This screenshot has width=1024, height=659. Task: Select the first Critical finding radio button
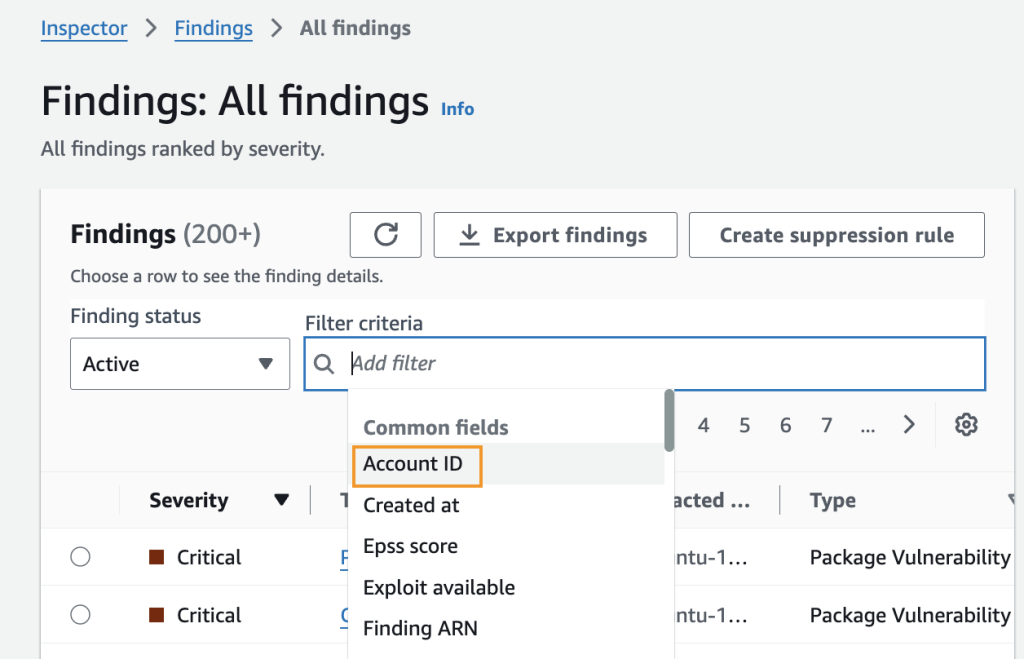[81, 557]
